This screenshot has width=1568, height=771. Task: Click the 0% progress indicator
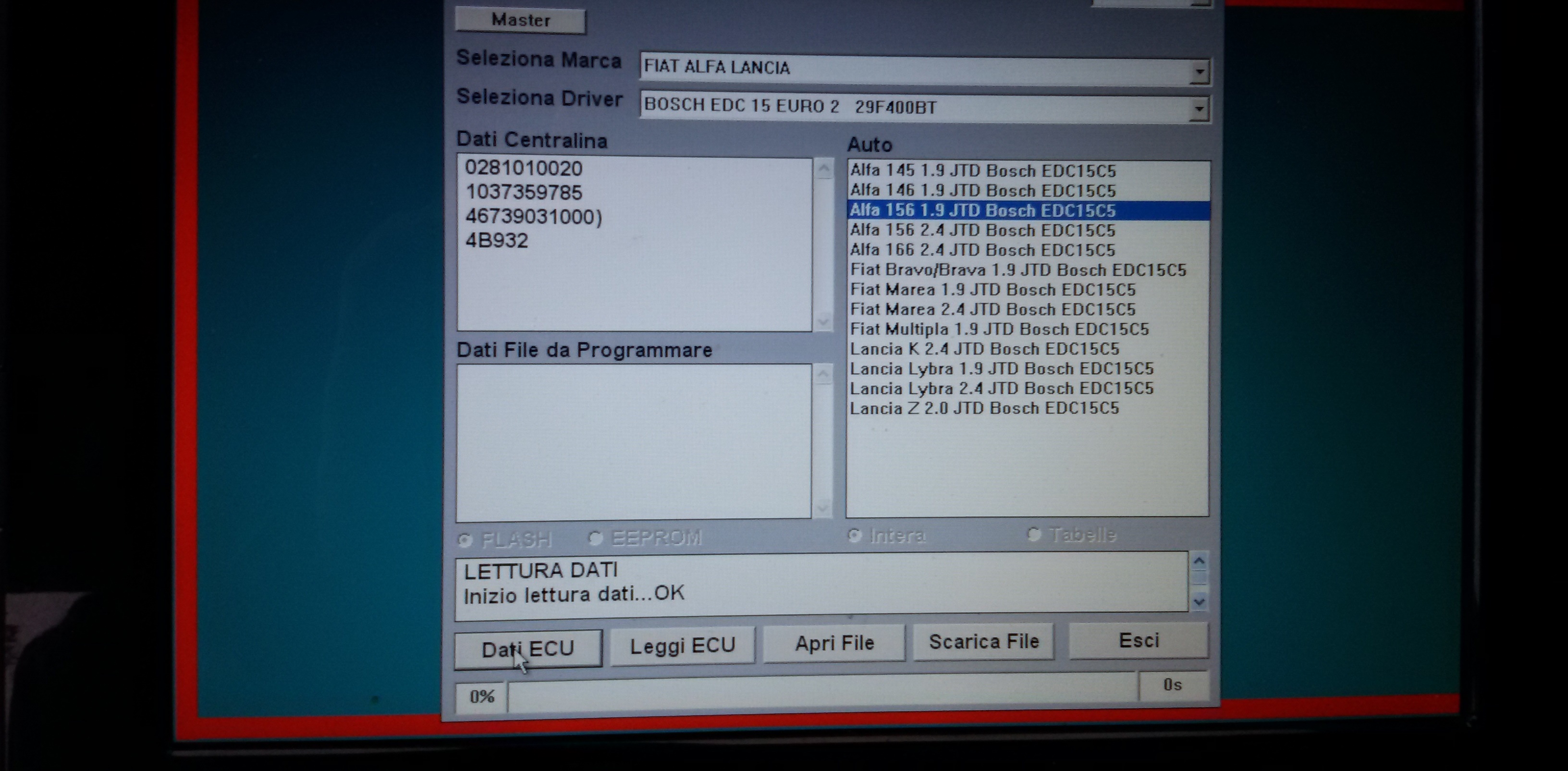[481, 697]
